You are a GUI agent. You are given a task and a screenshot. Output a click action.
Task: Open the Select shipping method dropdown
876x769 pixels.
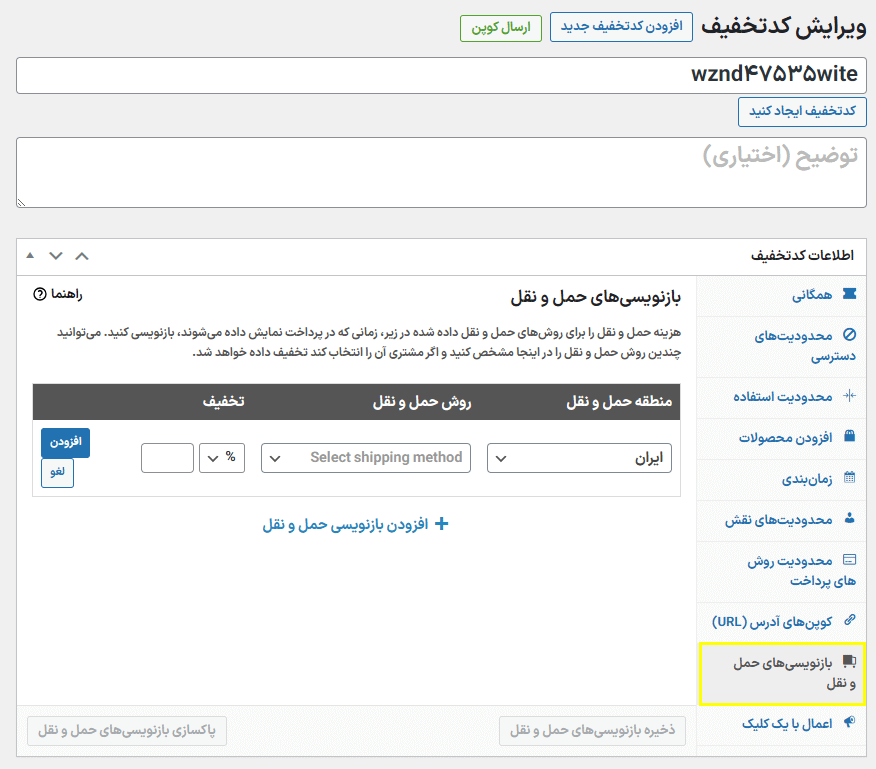(365, 457)
